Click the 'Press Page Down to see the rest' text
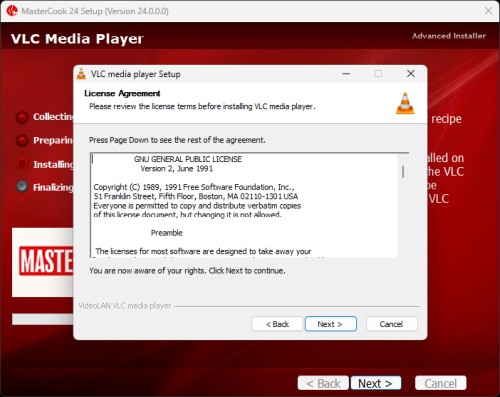The width and height of the screenshot is (500, 397). click(177, 140)
